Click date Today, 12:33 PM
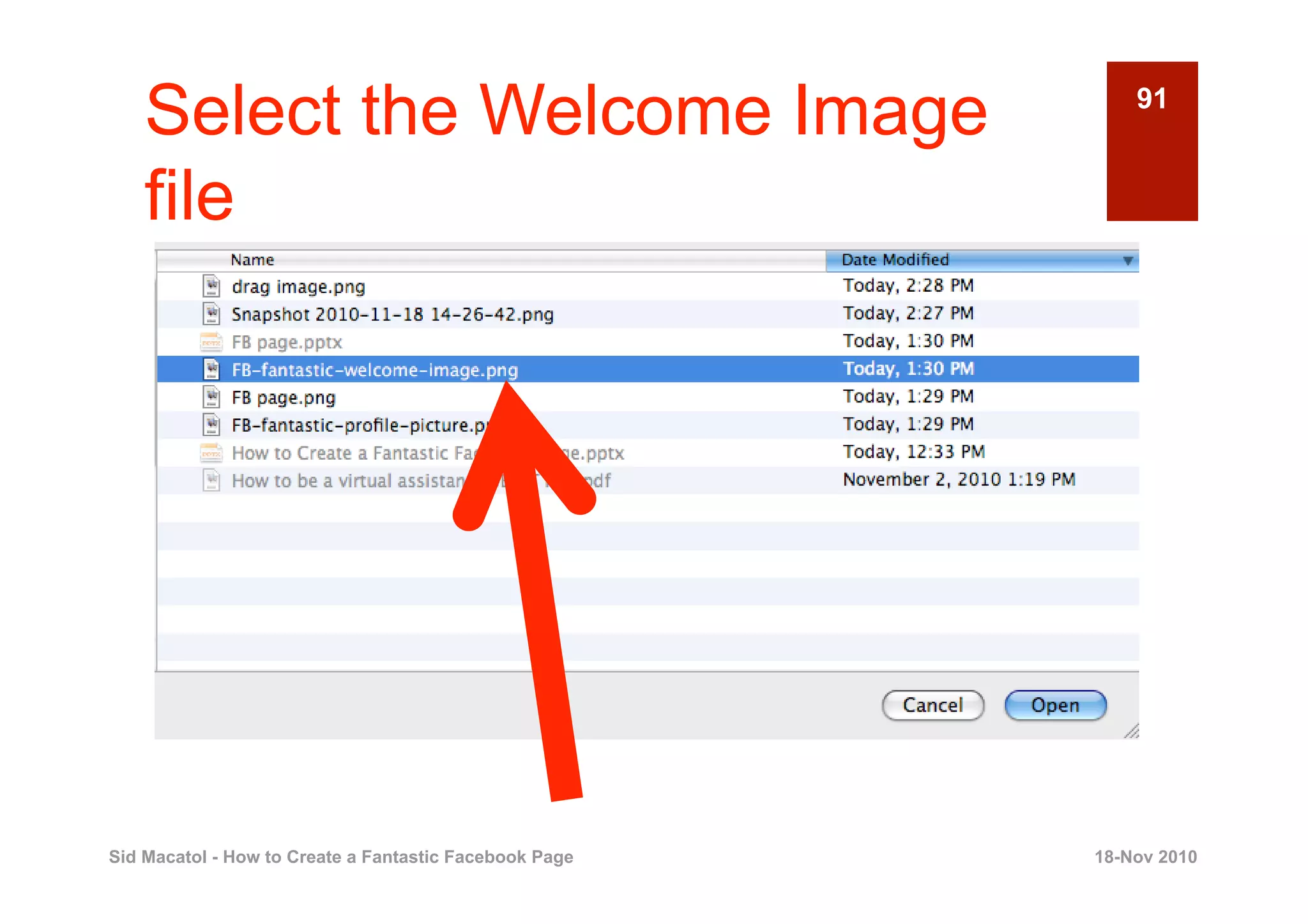The height and width of the screenshot is (924, 1308). [x=914, y=452]
